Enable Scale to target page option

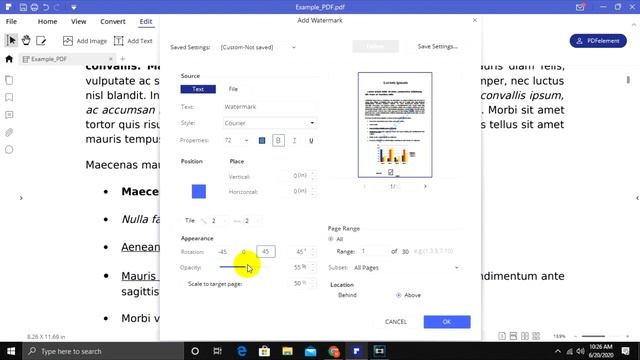tap(215, 284)
